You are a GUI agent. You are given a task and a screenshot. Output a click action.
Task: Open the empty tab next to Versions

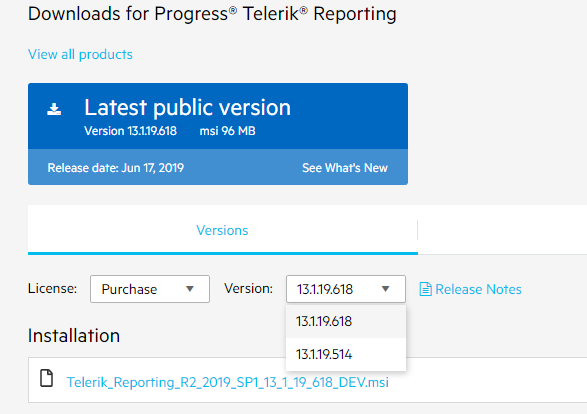click(x=502, y=230)
